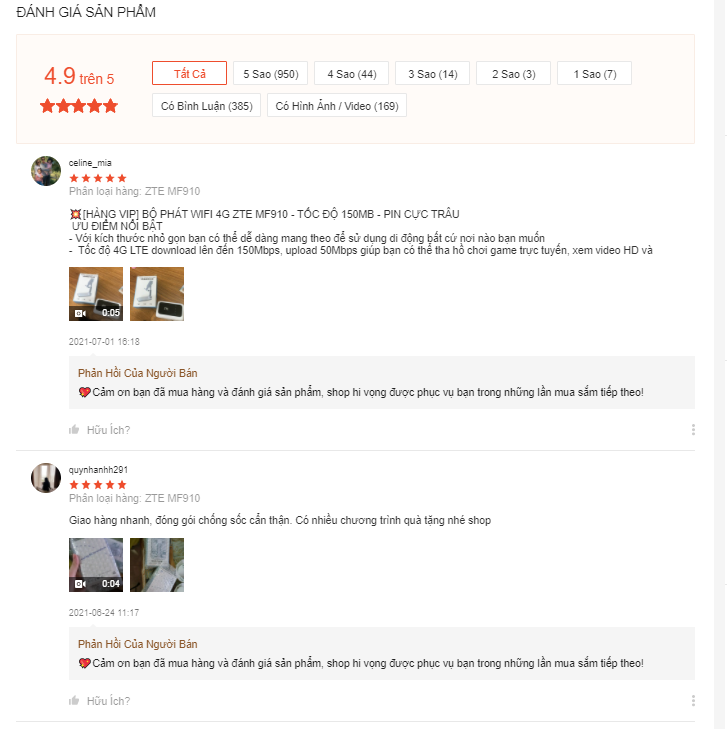Viewport: 727px width, 729px height.
Task: Select the 'Tất Cả' filter
Action: (x=189, y=74)
